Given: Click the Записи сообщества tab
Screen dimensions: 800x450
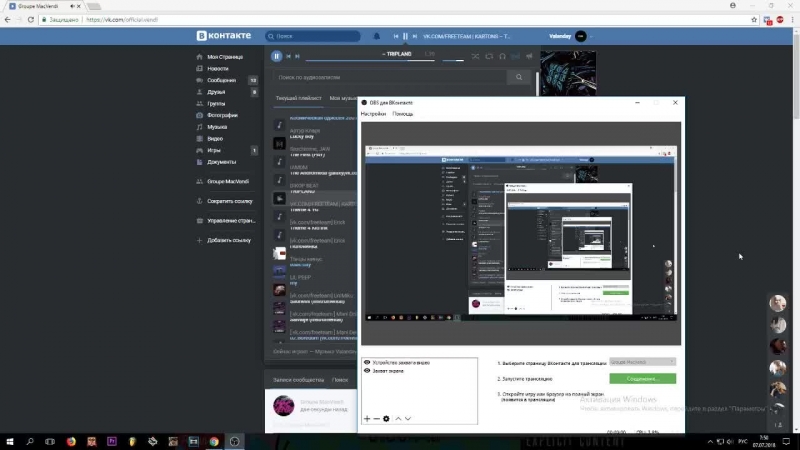Looking at the screenshot, I should point(298,380).
